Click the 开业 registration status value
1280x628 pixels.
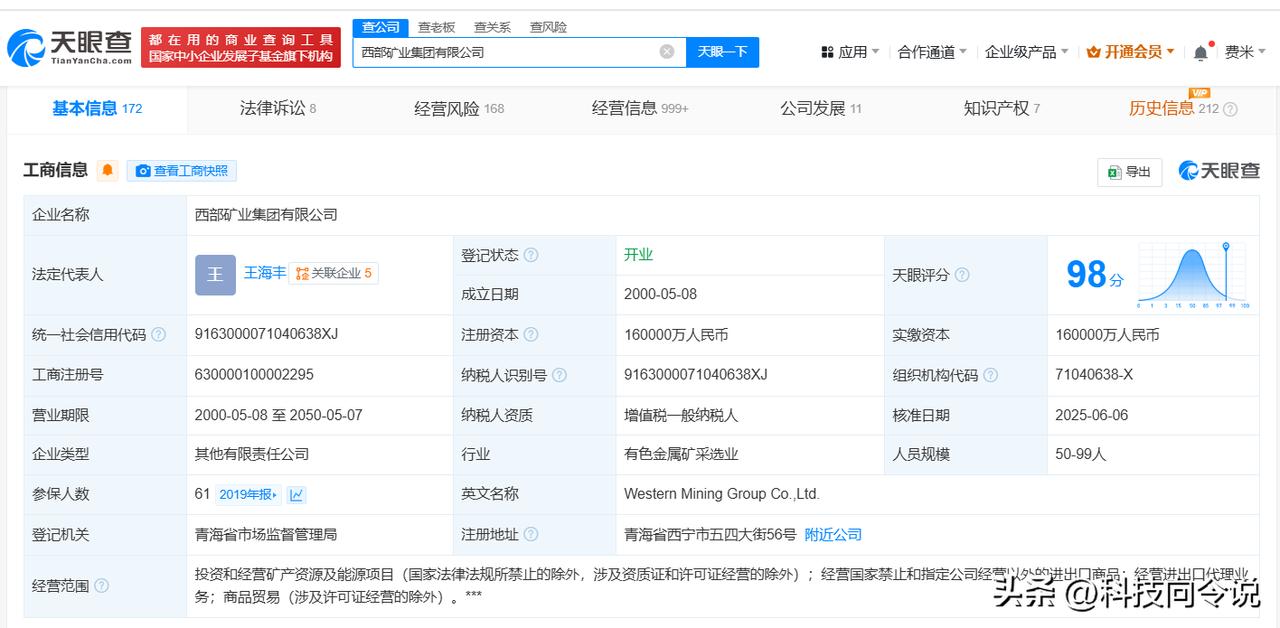coord(638,254)
